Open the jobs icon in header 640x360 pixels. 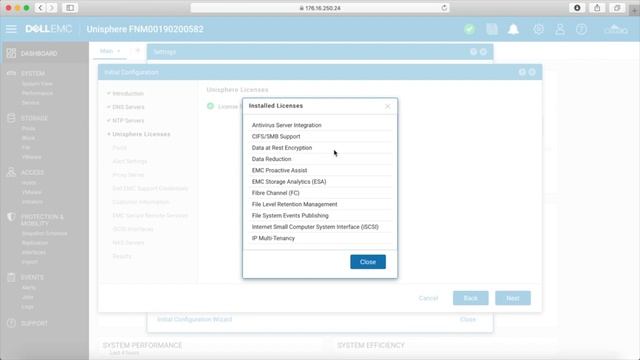click(492, 29)
